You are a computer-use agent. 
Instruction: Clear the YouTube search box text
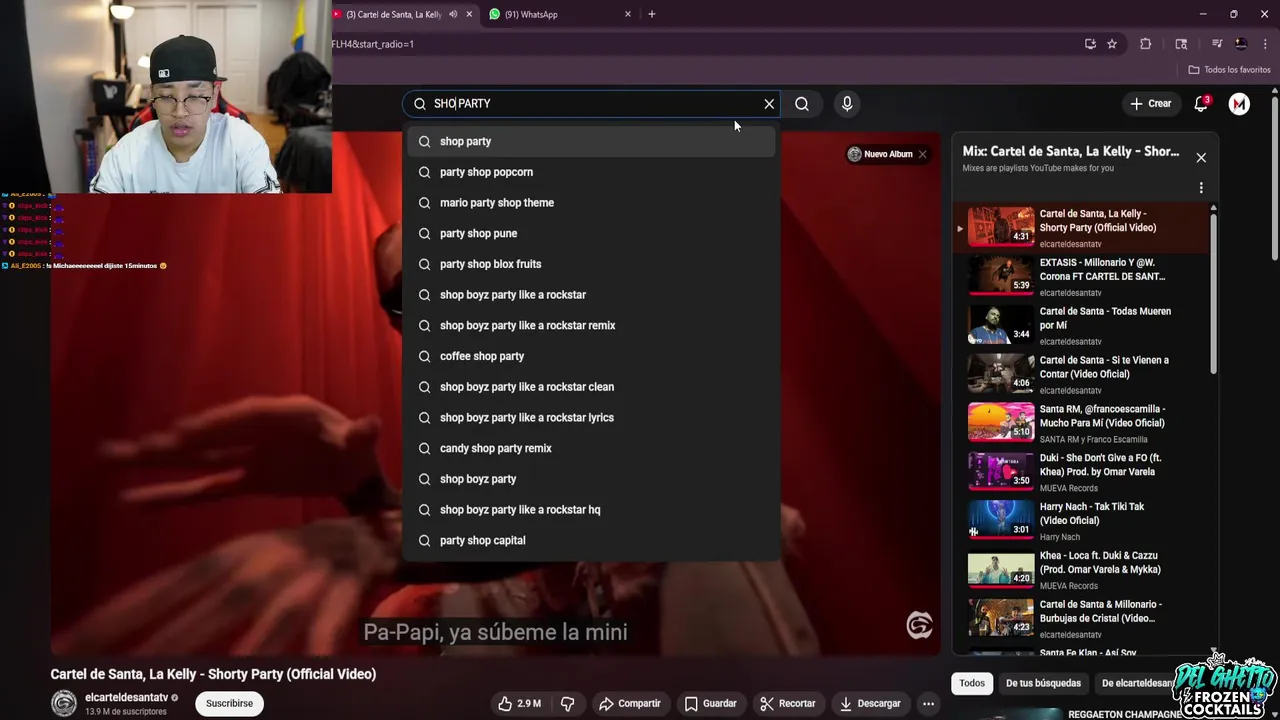pos(769,104)
